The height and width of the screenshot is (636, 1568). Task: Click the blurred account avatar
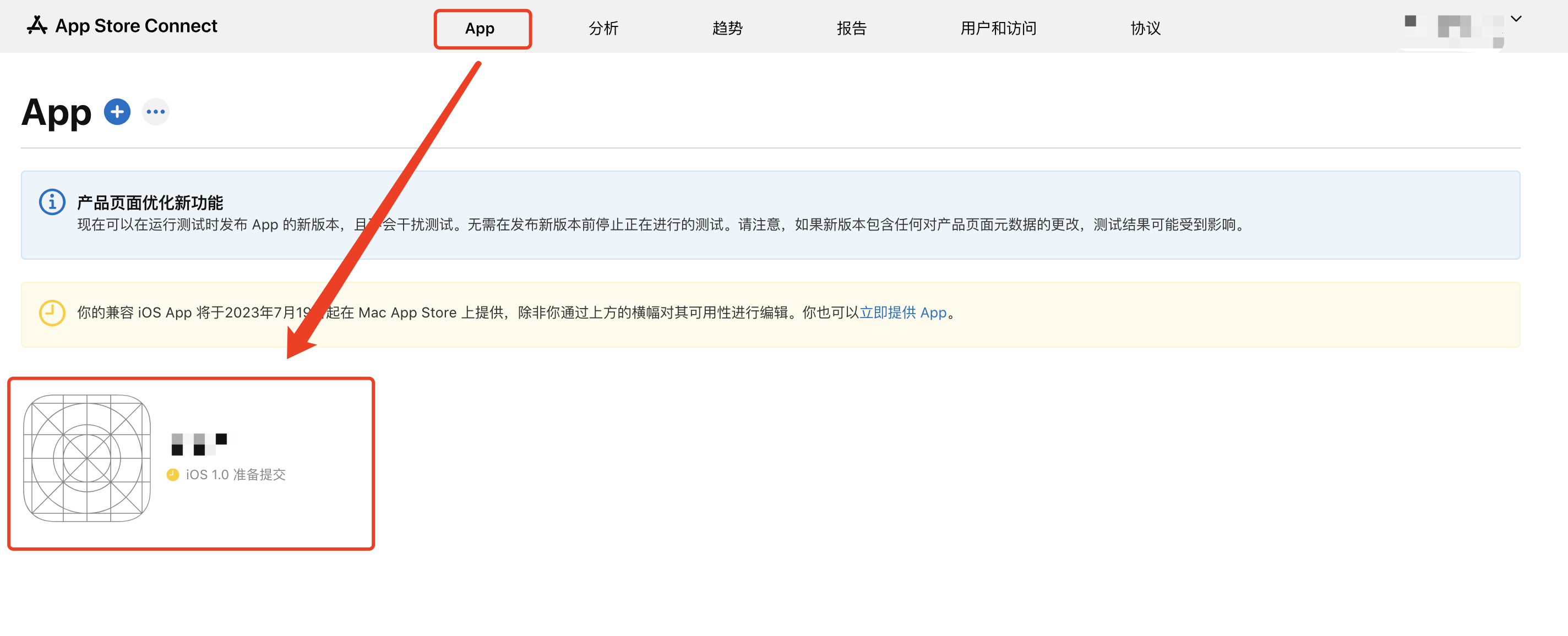pos(1453,27)
